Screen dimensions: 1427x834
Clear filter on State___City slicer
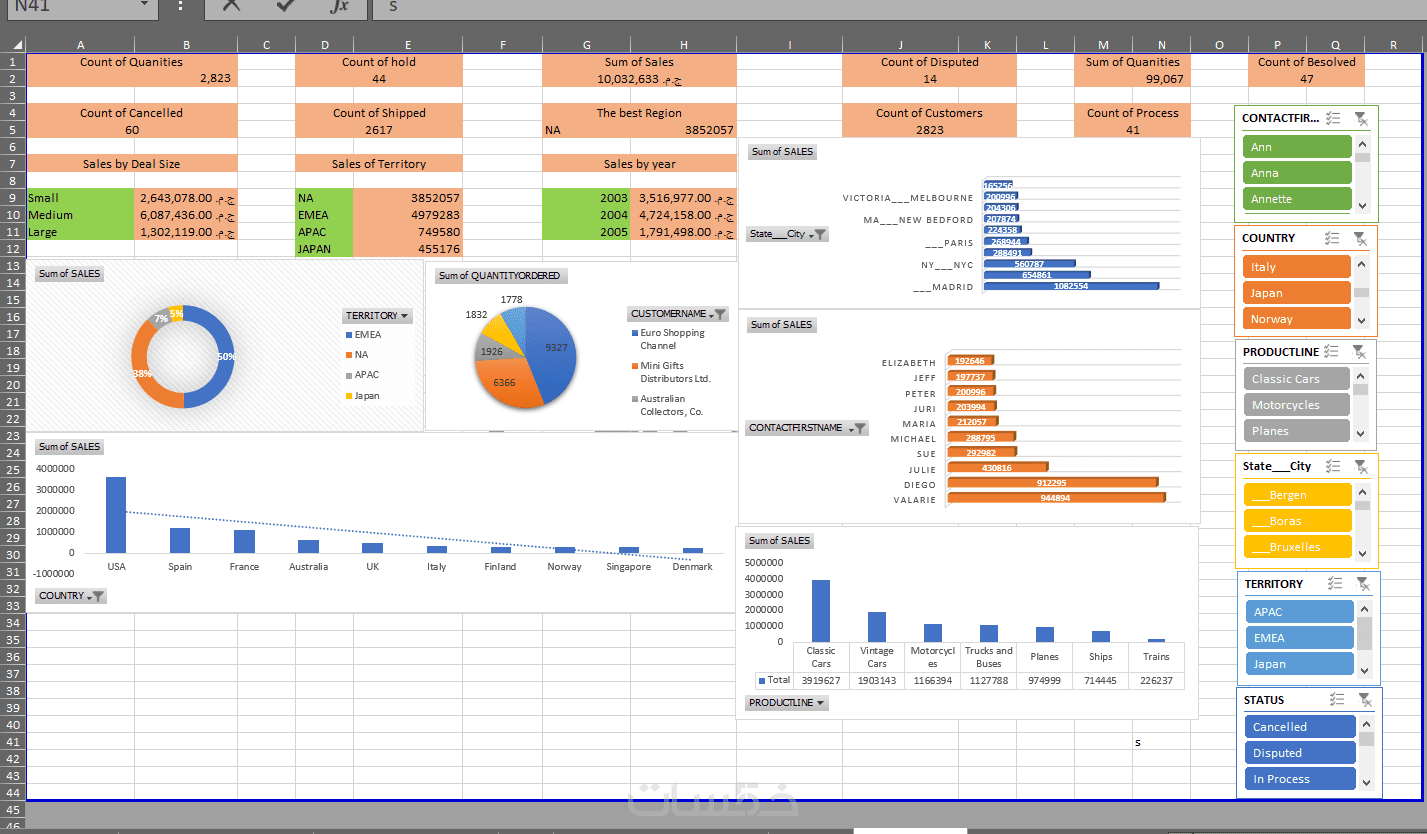point(1360,466)
